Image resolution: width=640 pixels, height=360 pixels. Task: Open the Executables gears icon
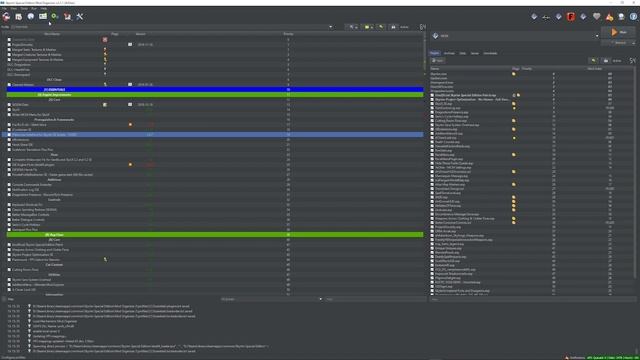tap(55, 17)
